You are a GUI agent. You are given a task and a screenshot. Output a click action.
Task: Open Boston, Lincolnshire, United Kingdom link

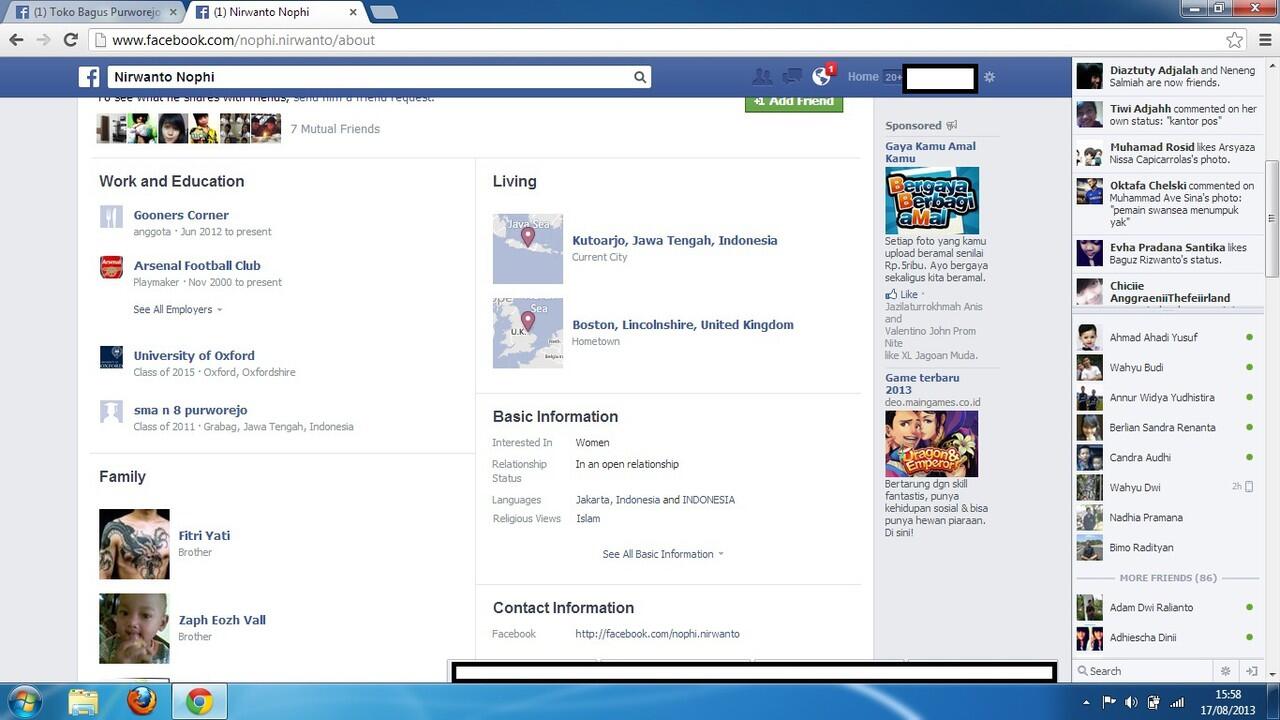[683, 325]
